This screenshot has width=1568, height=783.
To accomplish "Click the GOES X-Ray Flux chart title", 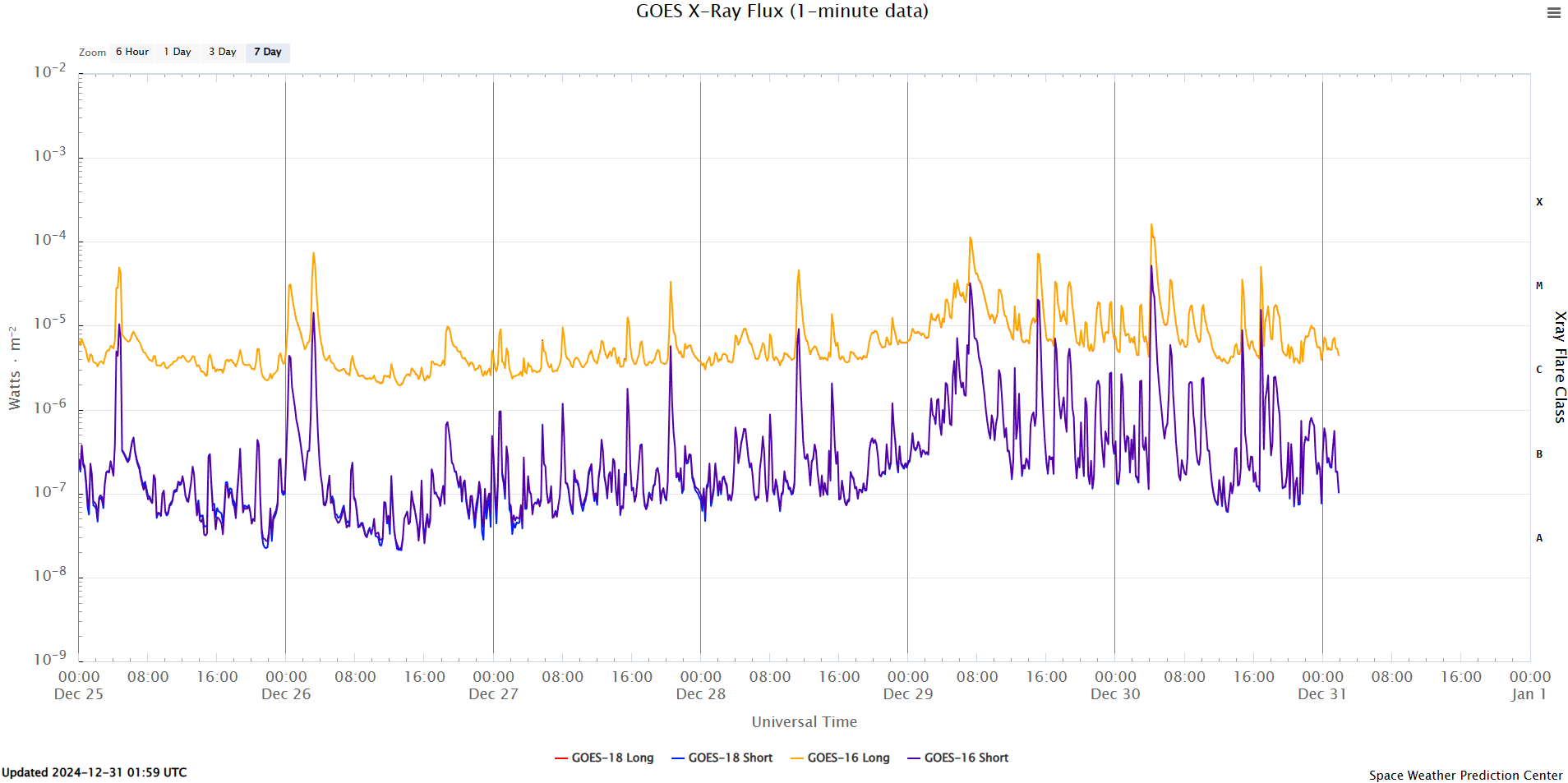I will click(782, 12).
